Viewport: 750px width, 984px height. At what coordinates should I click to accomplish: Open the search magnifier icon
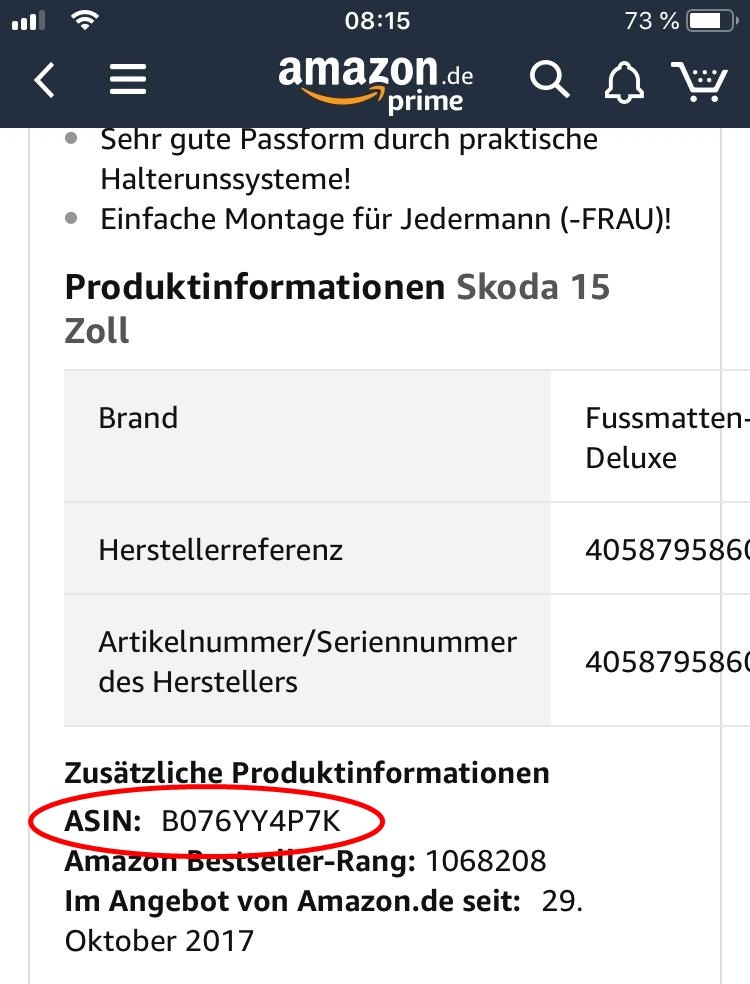coord(549,80)
